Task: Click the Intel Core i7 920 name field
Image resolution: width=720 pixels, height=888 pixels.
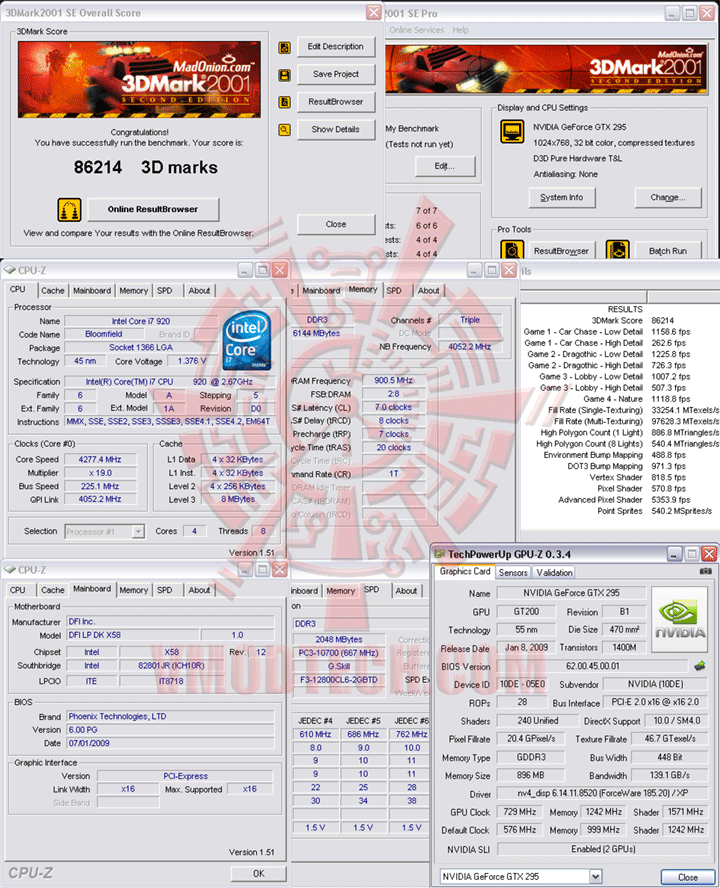Action: pos(141,321)
